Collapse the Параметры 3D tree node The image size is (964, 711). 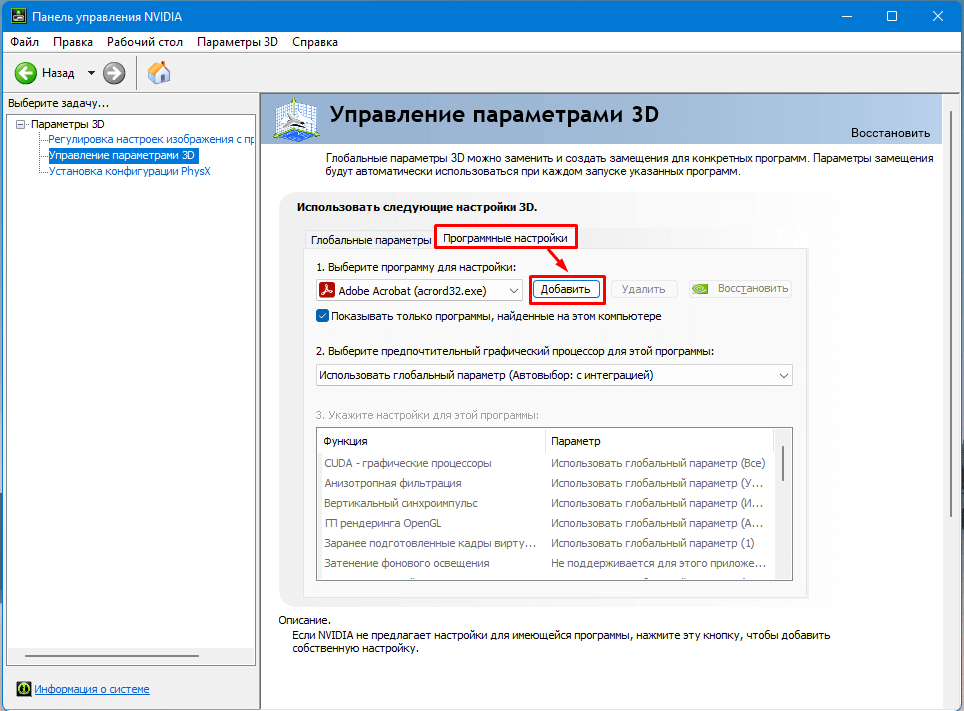[21, 124]
